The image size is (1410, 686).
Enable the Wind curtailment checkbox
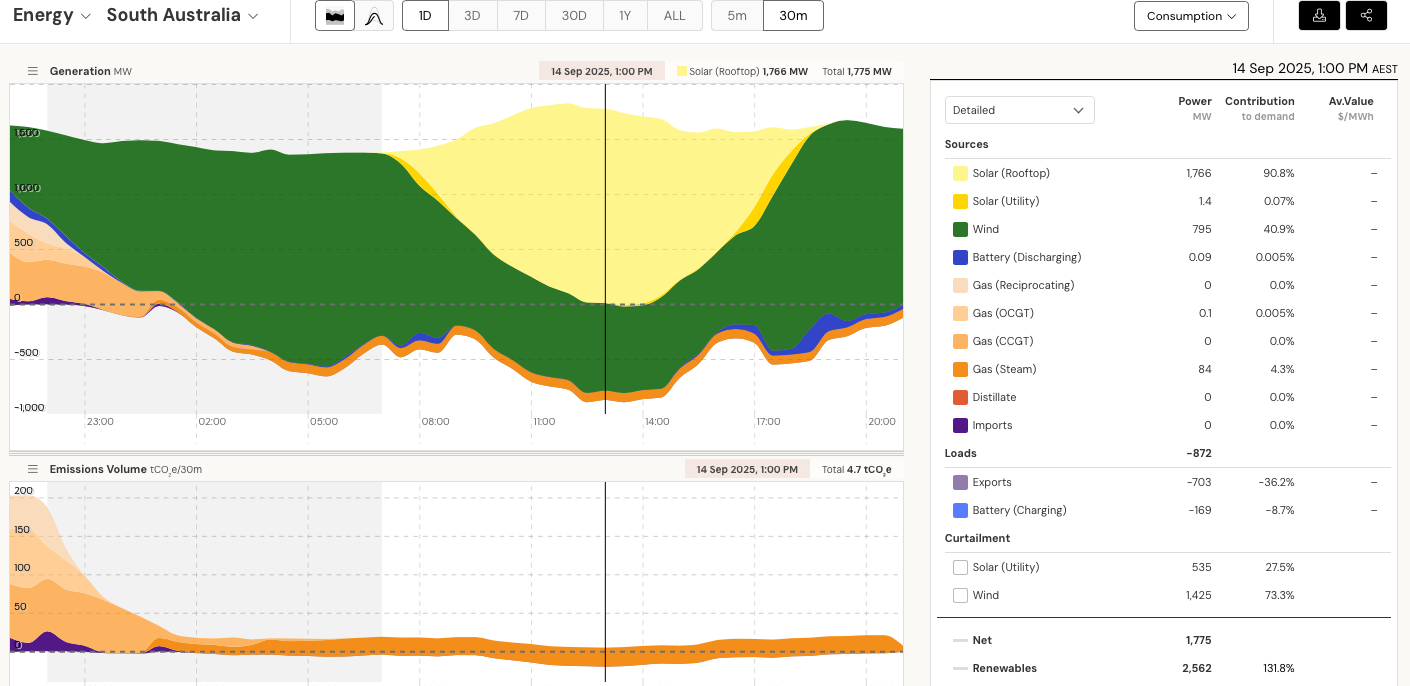point(960,595)
